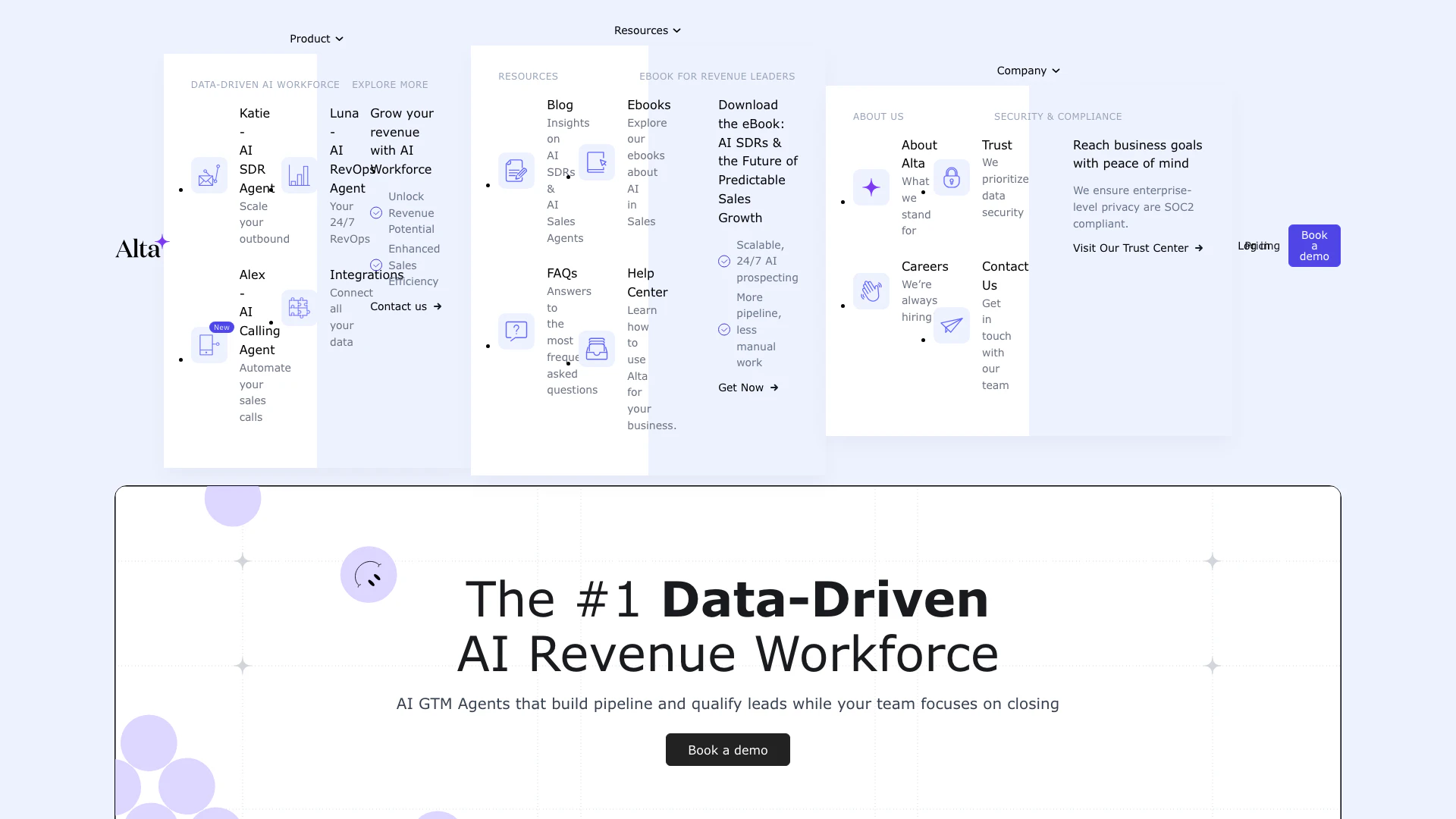Click the Unlock Revenue Potential check circle

pyautogui.click(x=376, y=213)
